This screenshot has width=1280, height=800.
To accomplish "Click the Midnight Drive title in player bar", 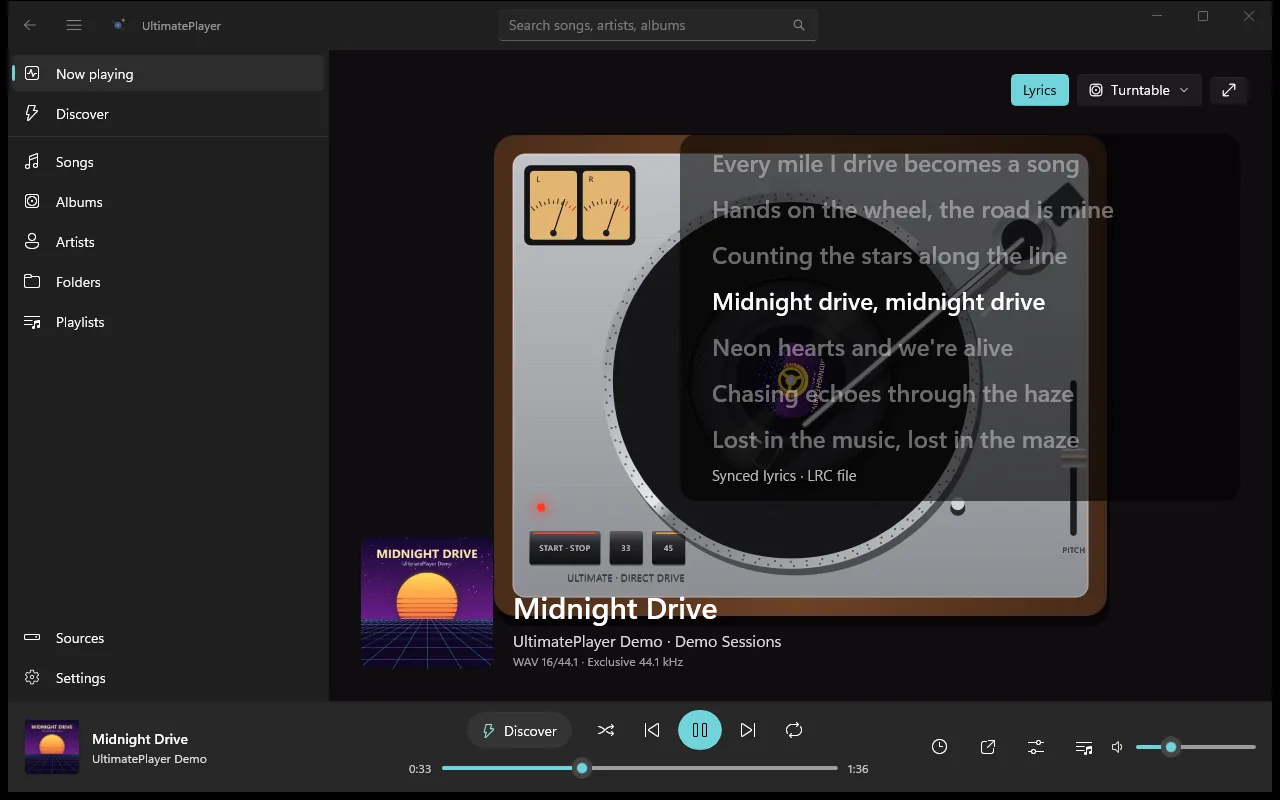I will (x=140, y=739).
